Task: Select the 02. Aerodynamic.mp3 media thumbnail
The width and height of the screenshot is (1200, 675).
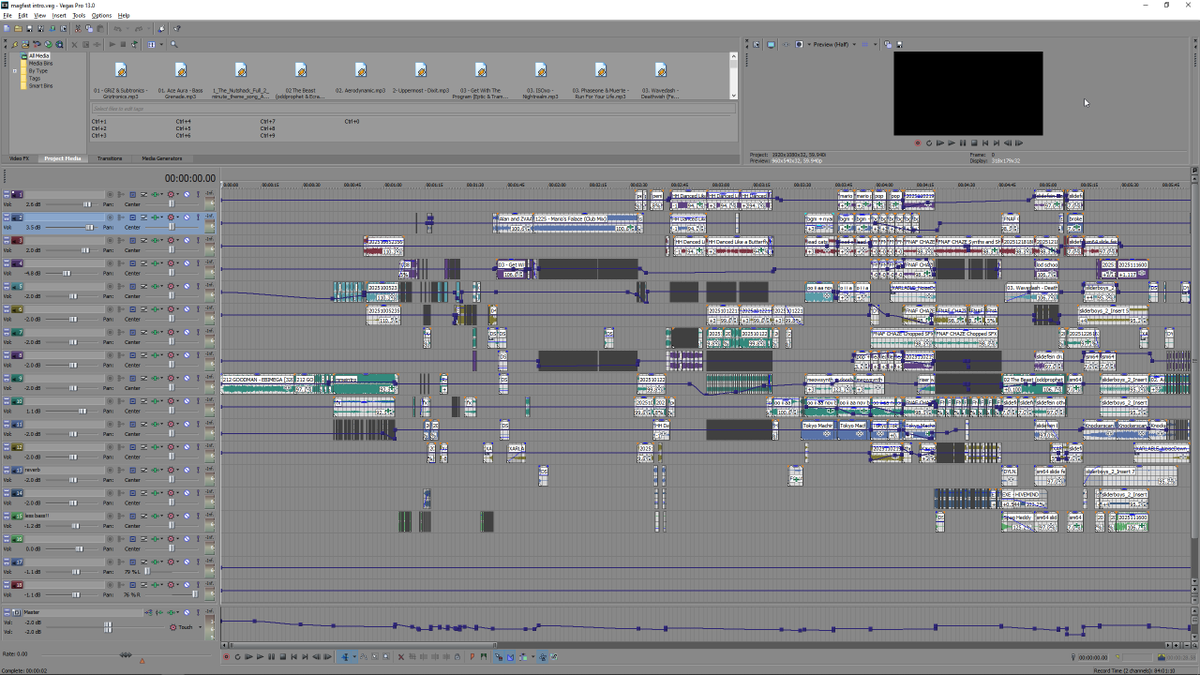Action: click(360, 70)
